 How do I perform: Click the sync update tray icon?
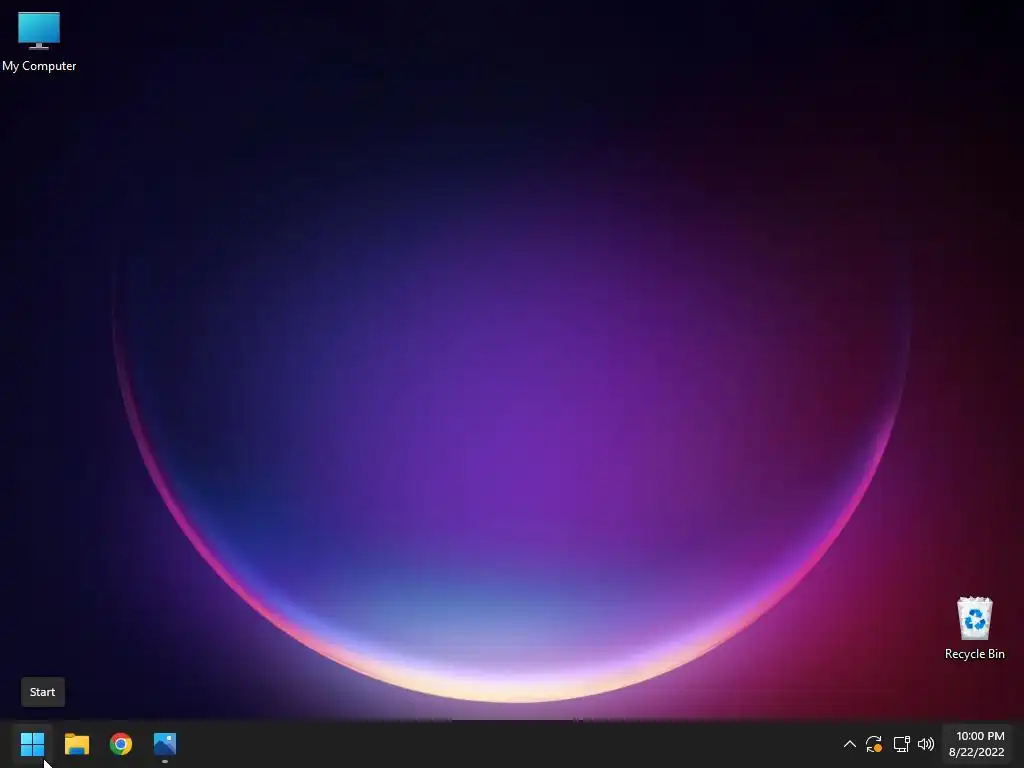(874, 744)
